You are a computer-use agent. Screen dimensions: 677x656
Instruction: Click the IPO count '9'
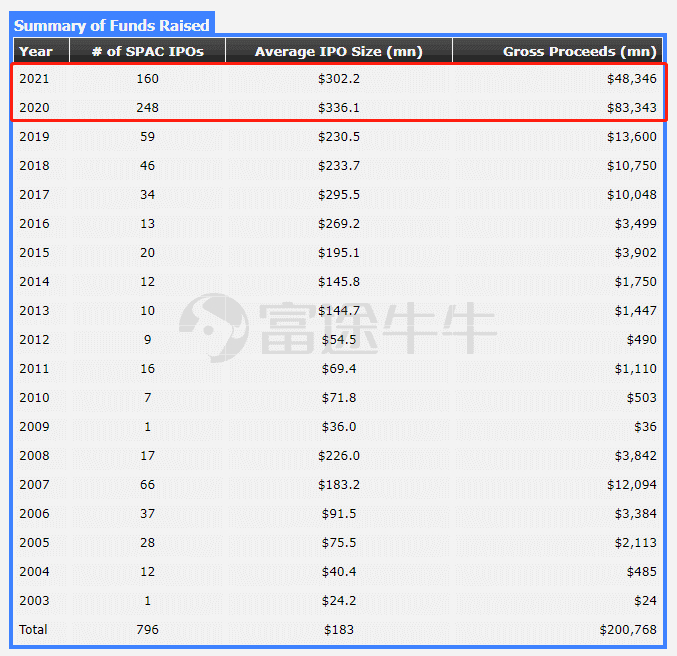tap(148, 339)
